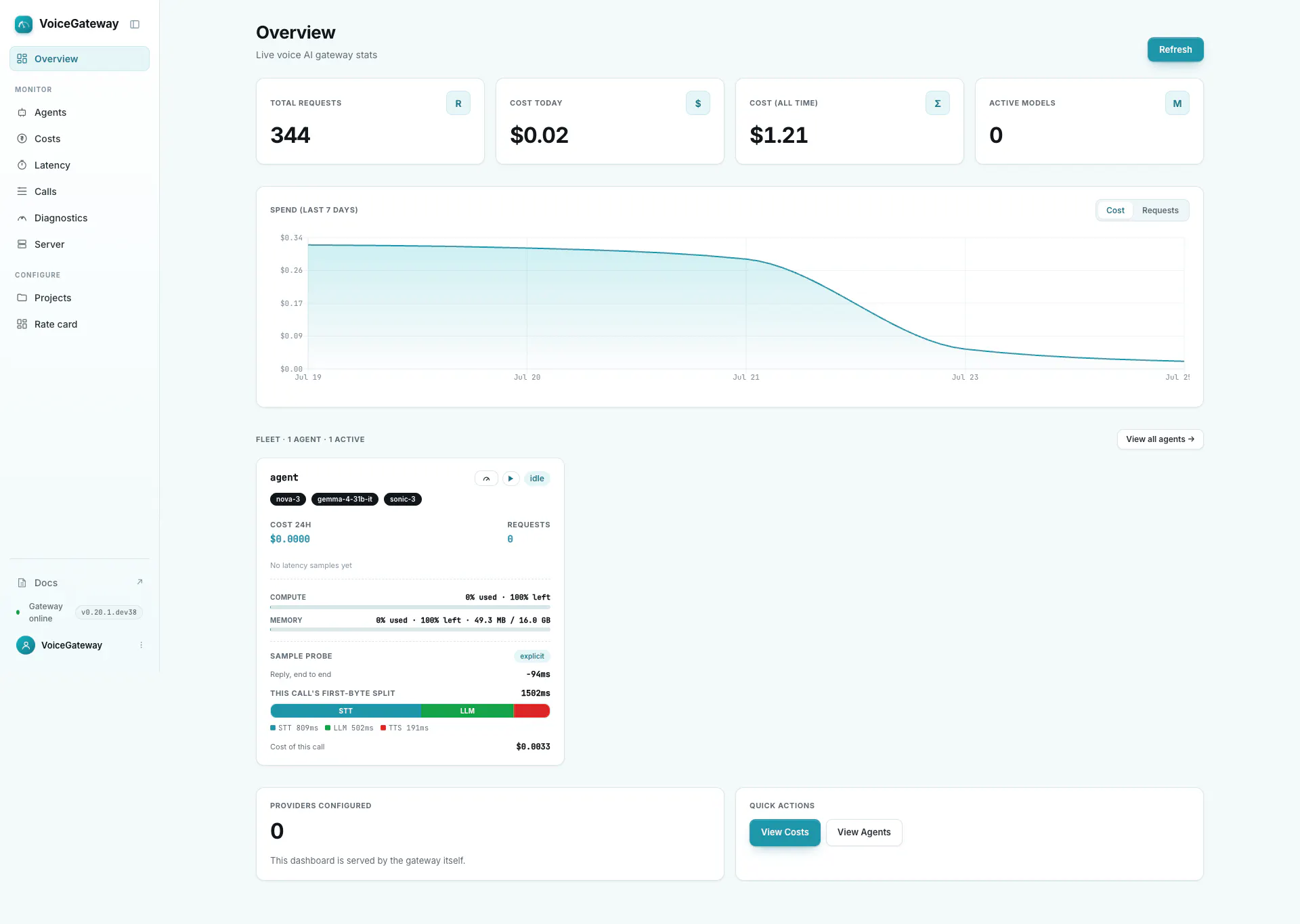Click View all agents link
This screenshot has width=1300, height=924.
coord(1160,439)
